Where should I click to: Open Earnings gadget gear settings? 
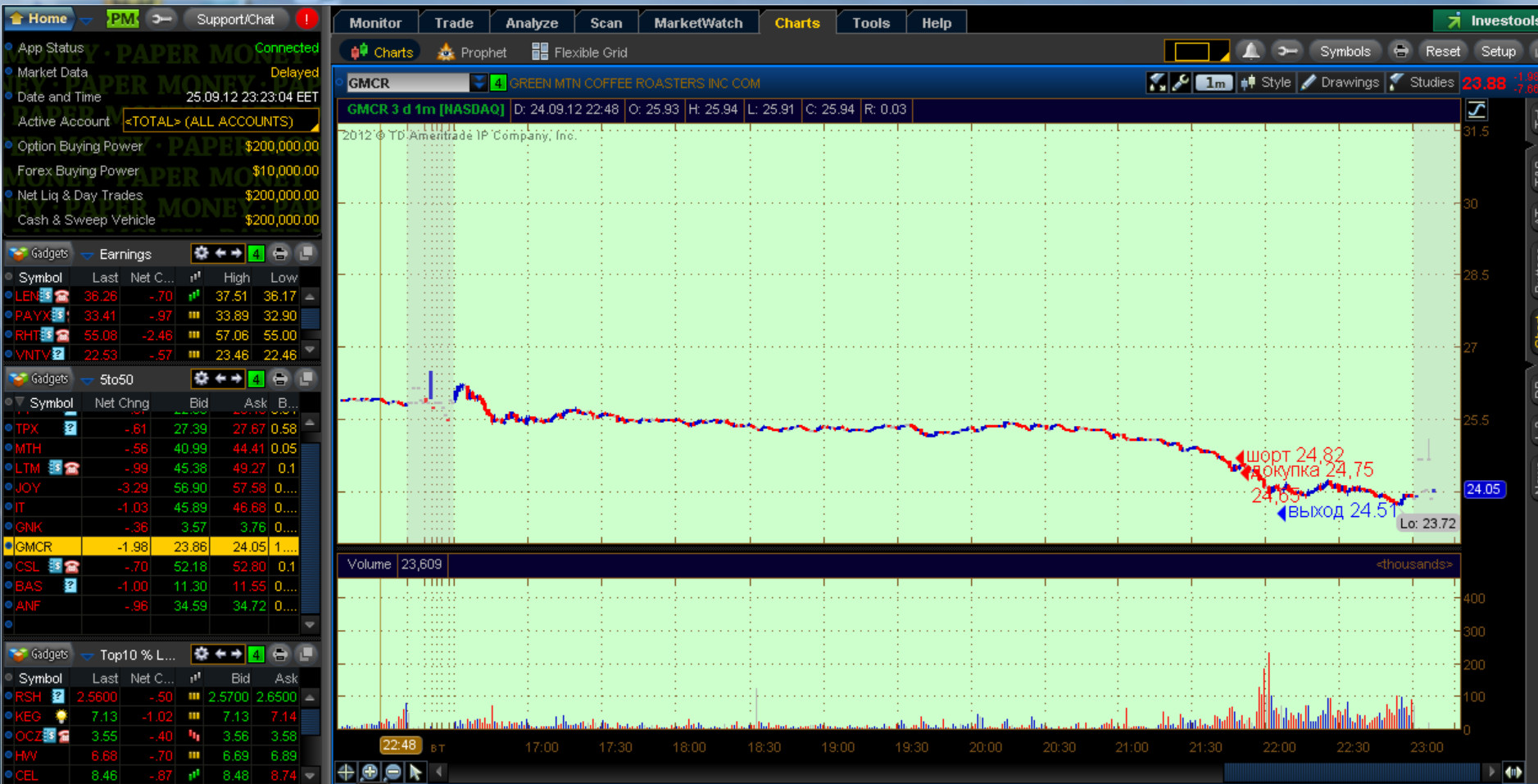click(x=201, y=253)
